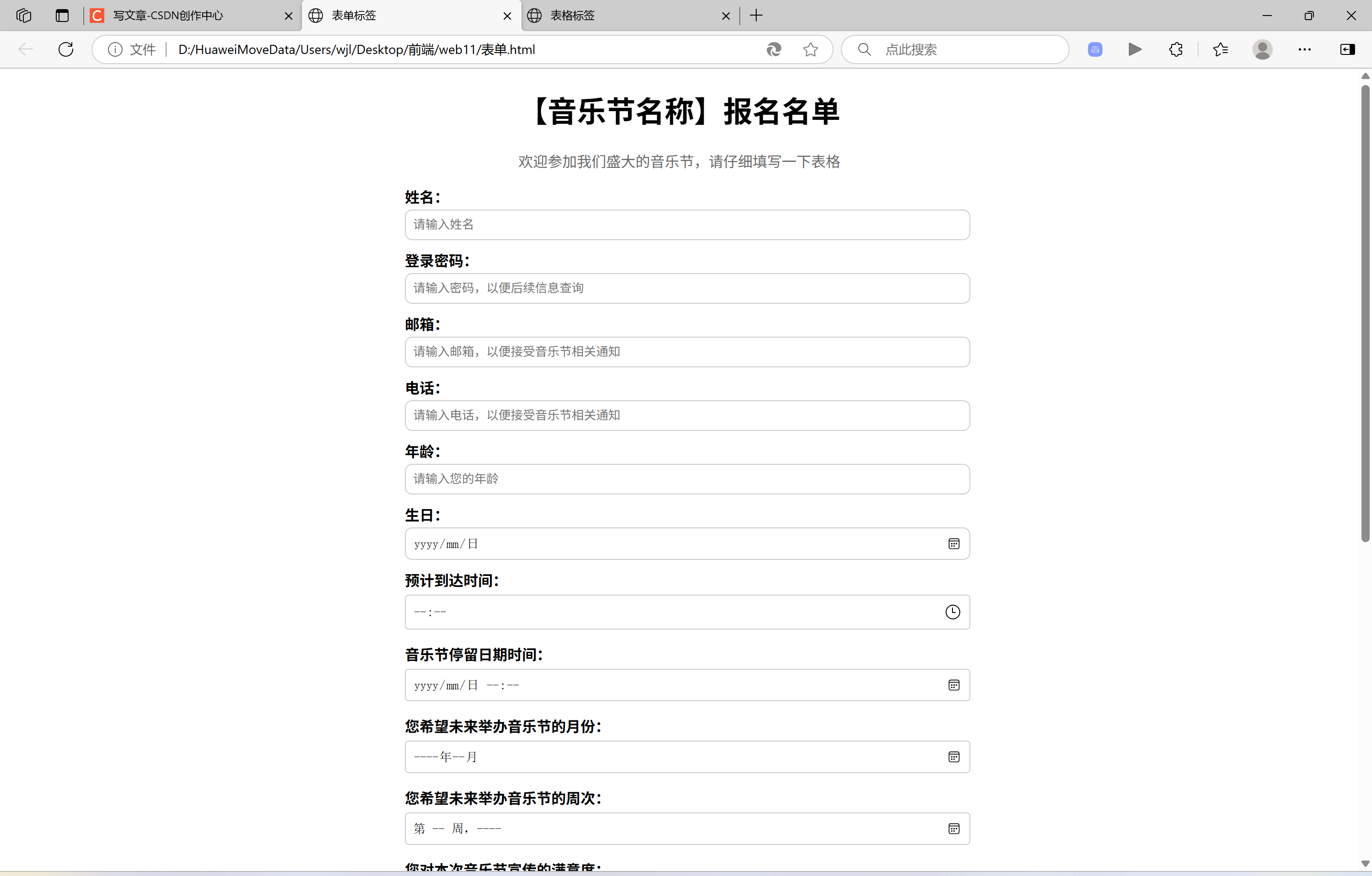Switch to the 写文章-CSDN创作中心 tab

pyautogui.click(x=168, y=16)
